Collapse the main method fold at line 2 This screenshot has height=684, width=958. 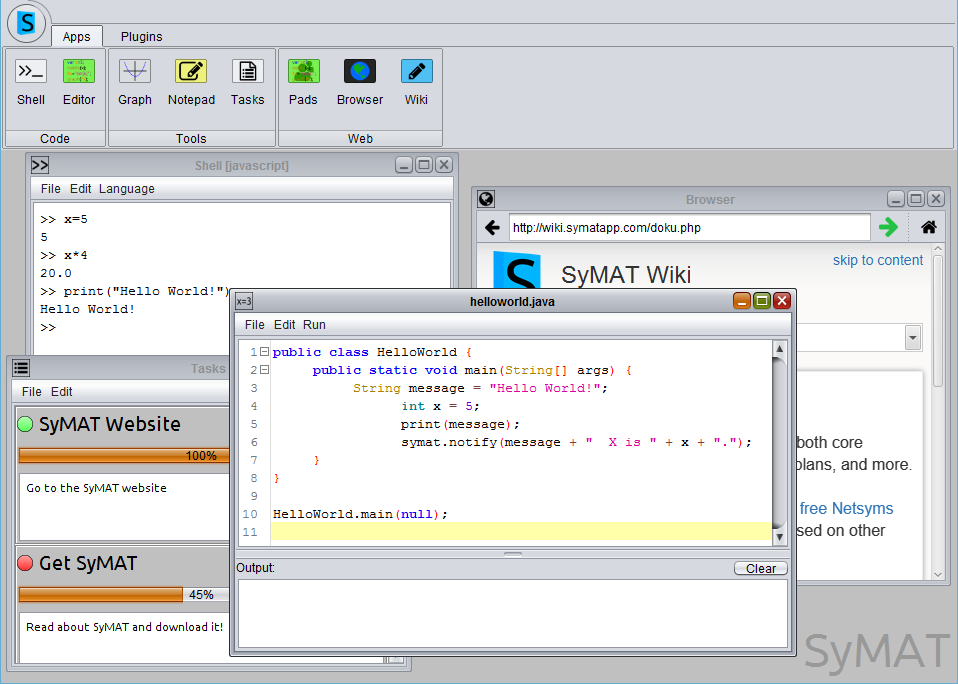264,370
